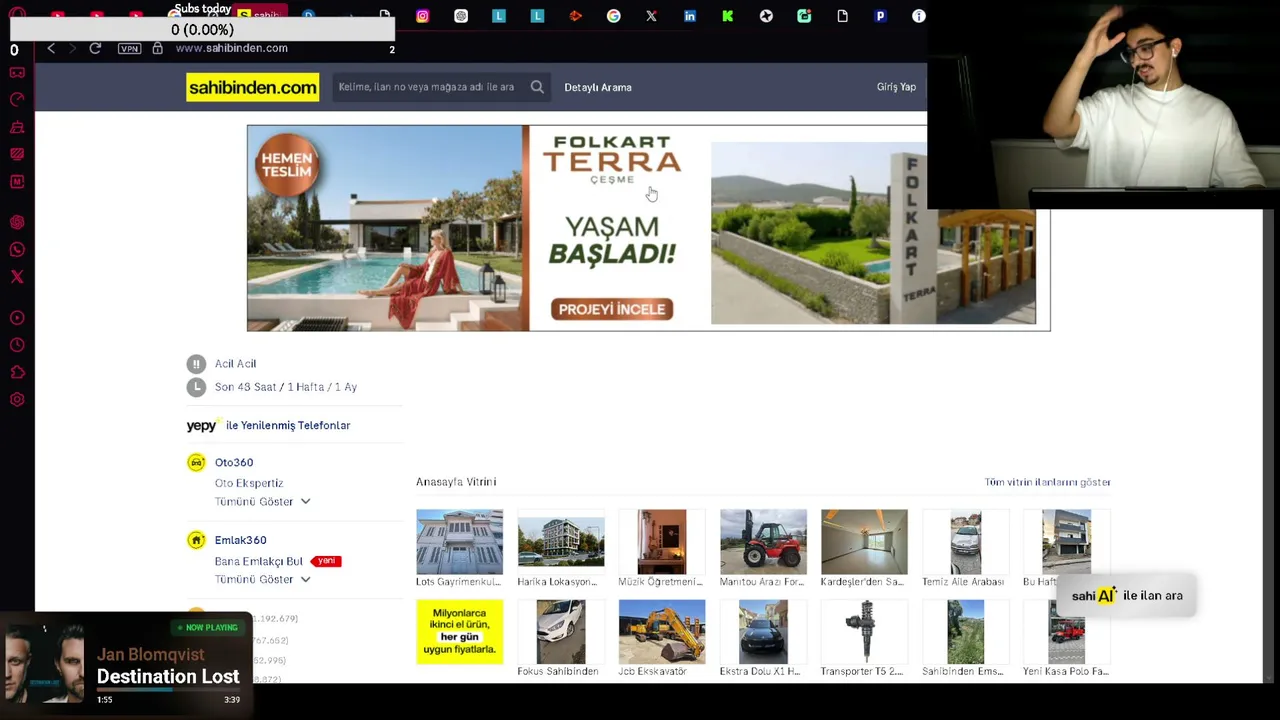Click the Oto360 car icon
The image size is (1280, 720).
[x=196, y=462]
